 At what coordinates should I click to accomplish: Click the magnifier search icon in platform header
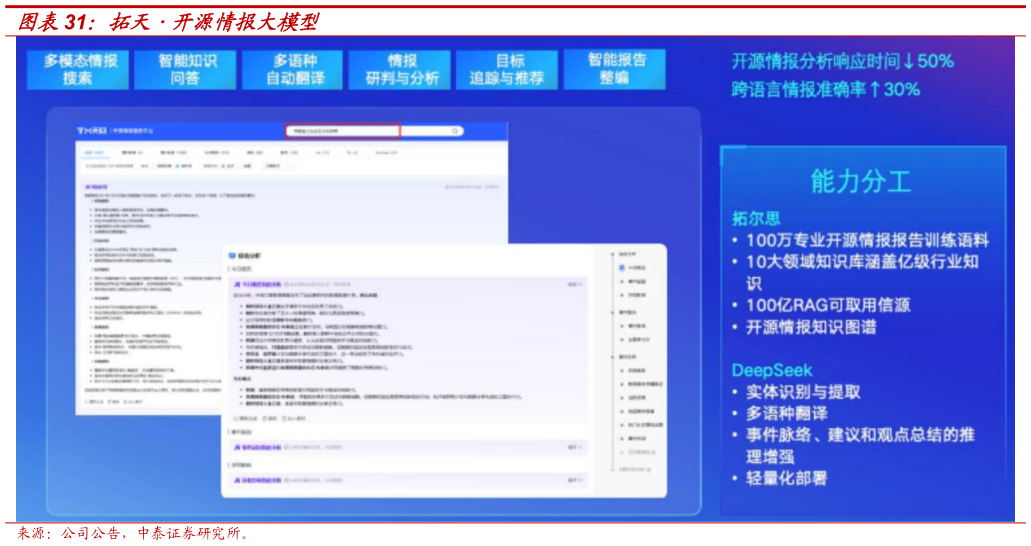[455, 132]
